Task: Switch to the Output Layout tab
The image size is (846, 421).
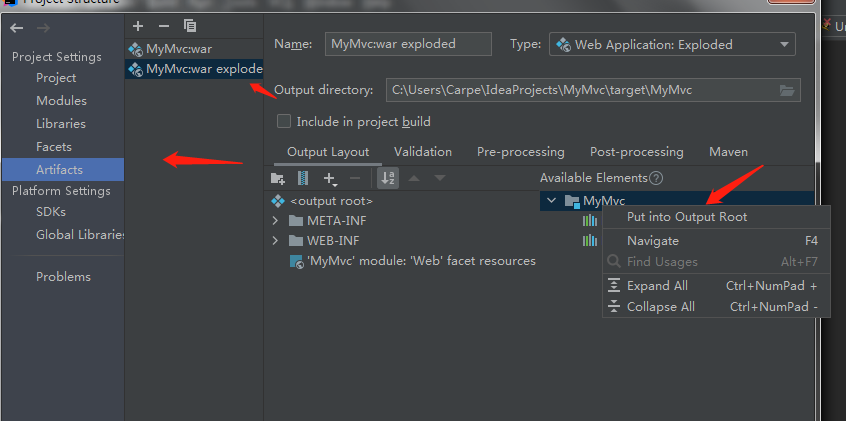Action: point(328,152)
